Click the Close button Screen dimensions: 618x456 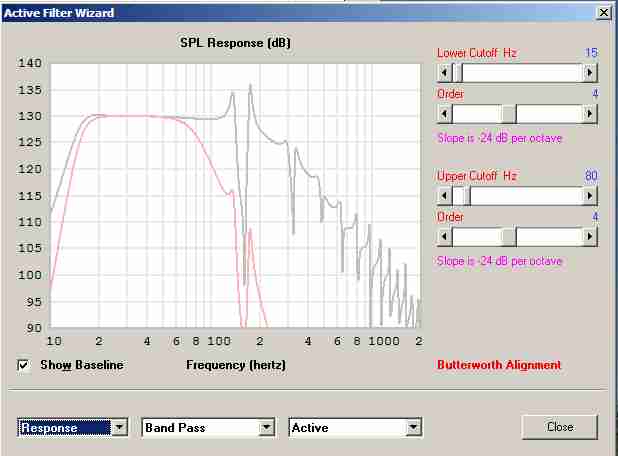coord(560,427)
